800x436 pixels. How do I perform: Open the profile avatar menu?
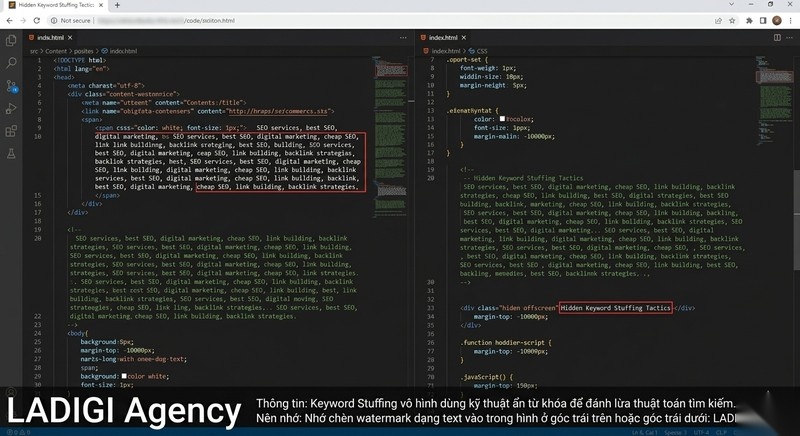point(777,20)
